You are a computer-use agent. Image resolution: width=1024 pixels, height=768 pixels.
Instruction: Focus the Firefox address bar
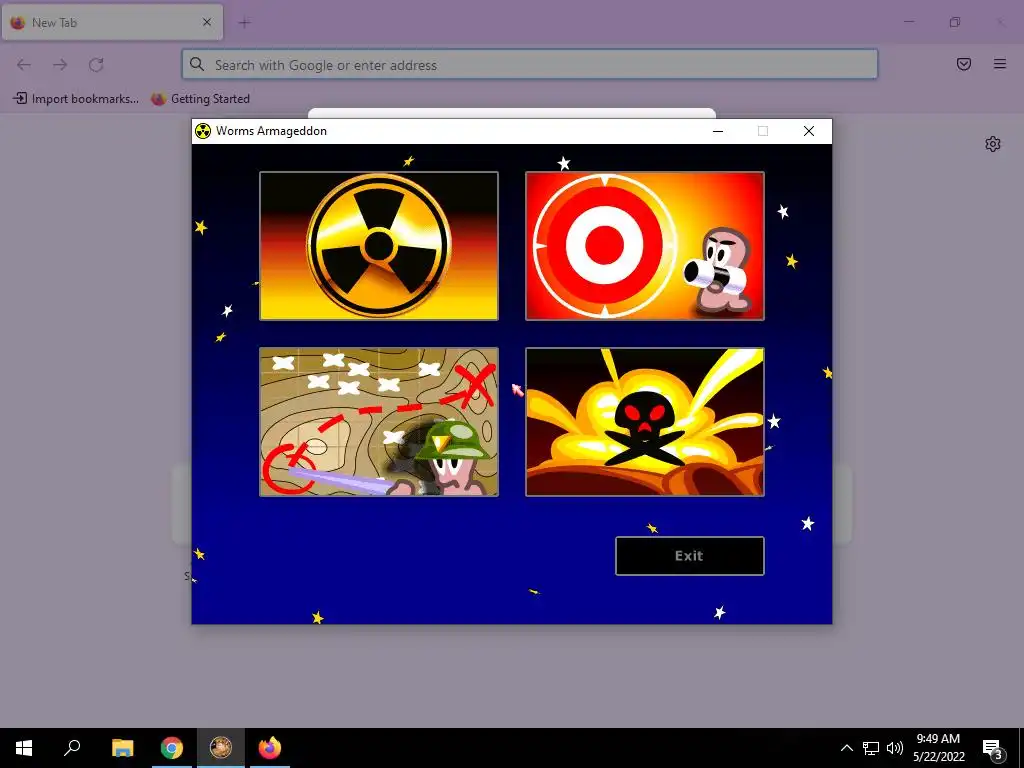(530, 65)
